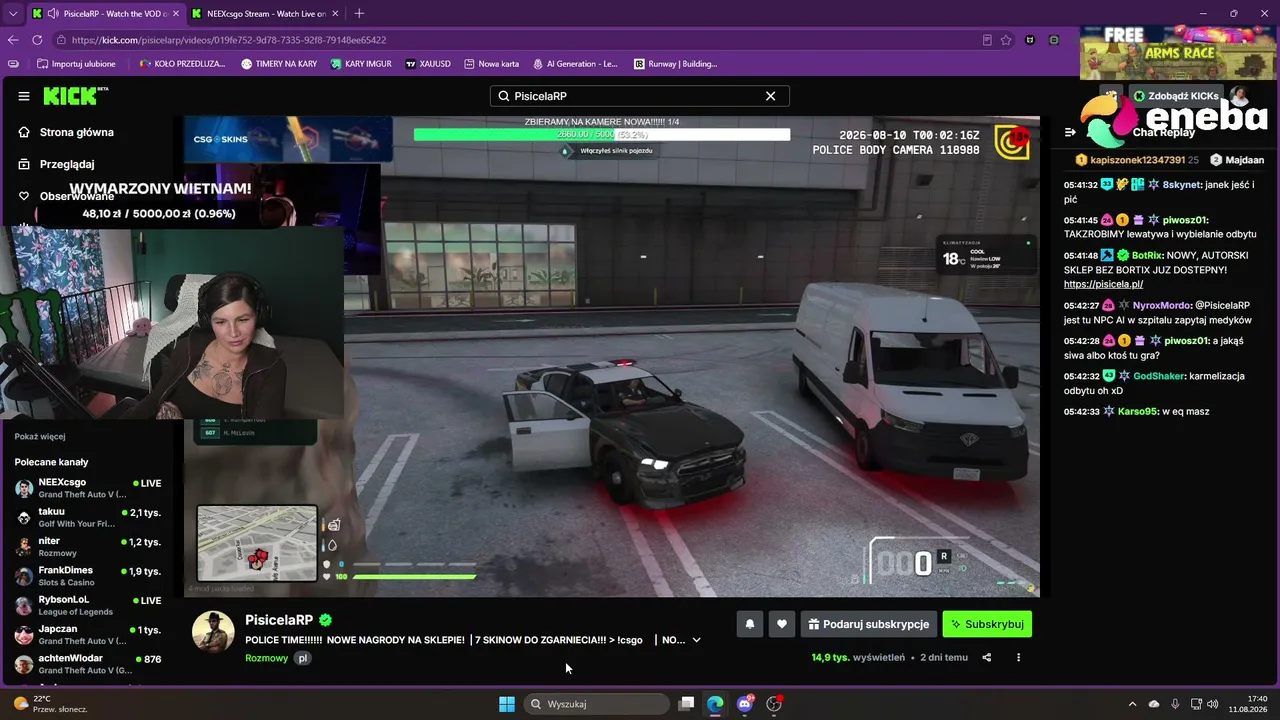1280x720 pixels.
Task: Clear the PisicelaRP search text
Action: (770, 96)
